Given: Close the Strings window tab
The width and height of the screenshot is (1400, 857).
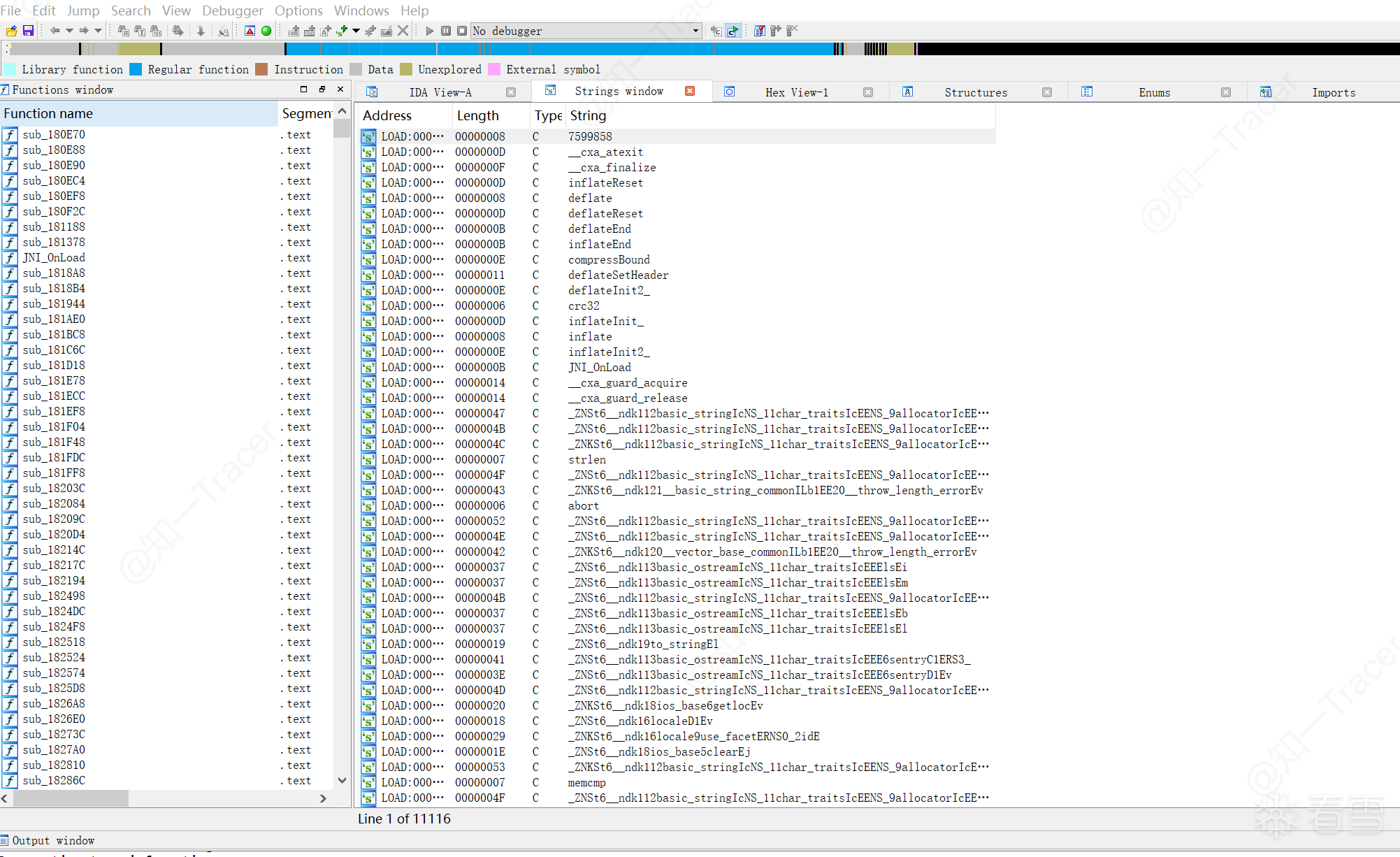Looking at the screenshot, I should tap(690, 91).
